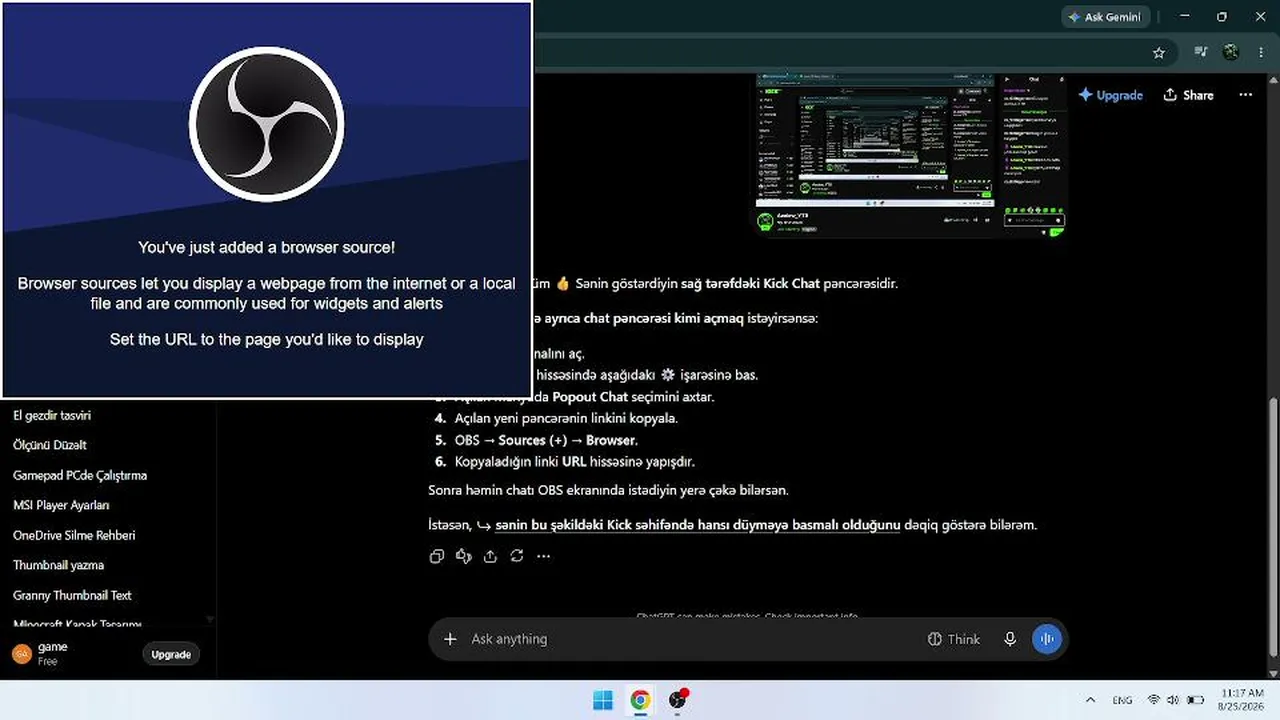Image resolution: width=1280 pixels, height=720 pixels.
Task: Click the sidebar Upgrade button
Action: point(171,654)
